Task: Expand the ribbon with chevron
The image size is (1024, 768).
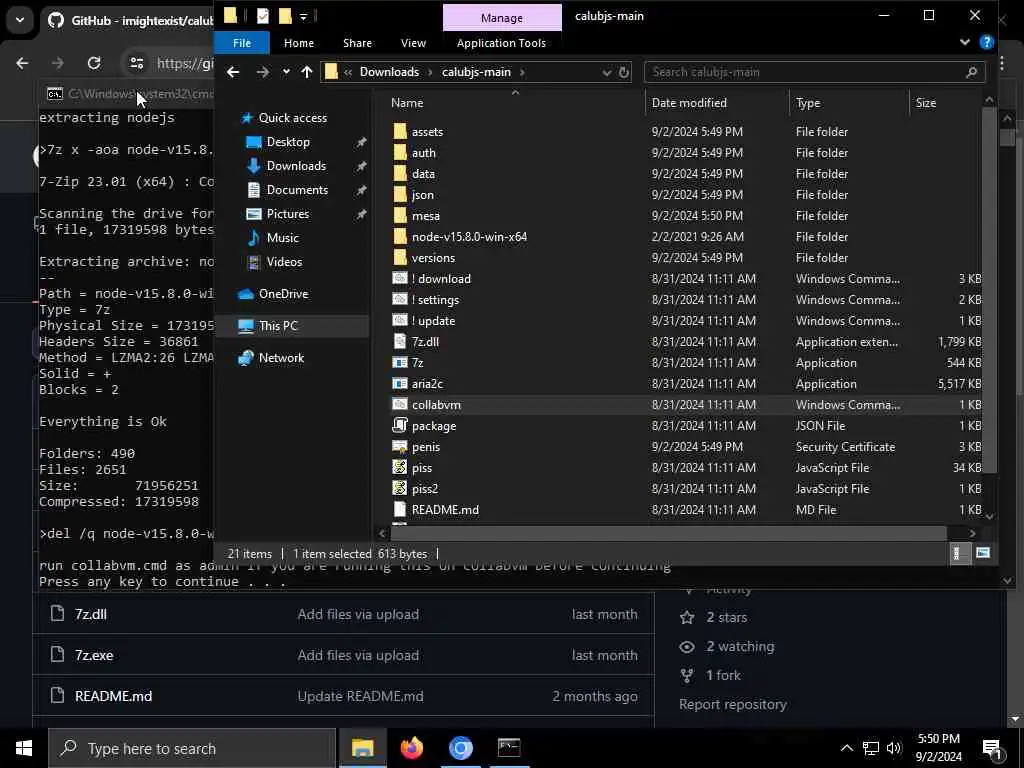Action: (x=965, y=42)
